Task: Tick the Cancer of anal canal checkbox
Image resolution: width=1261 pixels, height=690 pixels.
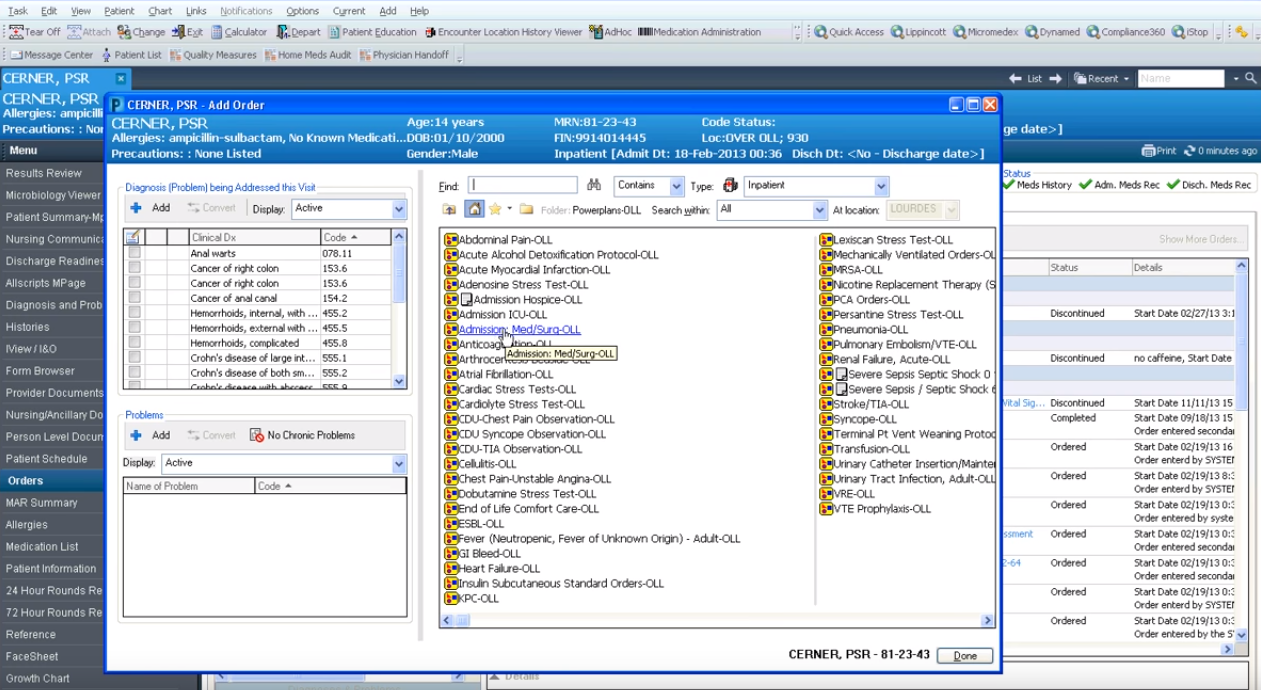Action: tap(134, 299)
